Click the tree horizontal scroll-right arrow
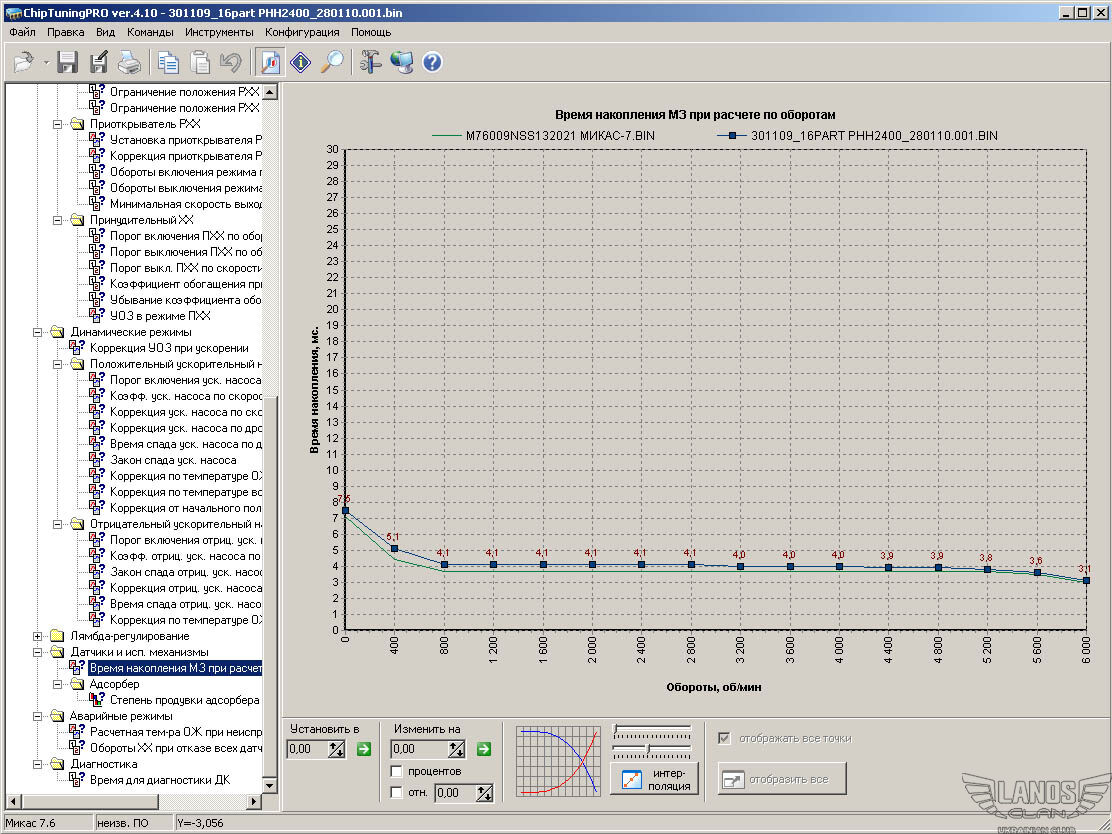Image resolution: width=1112 pixels, height=834 pixels. (x=254, y=801)
